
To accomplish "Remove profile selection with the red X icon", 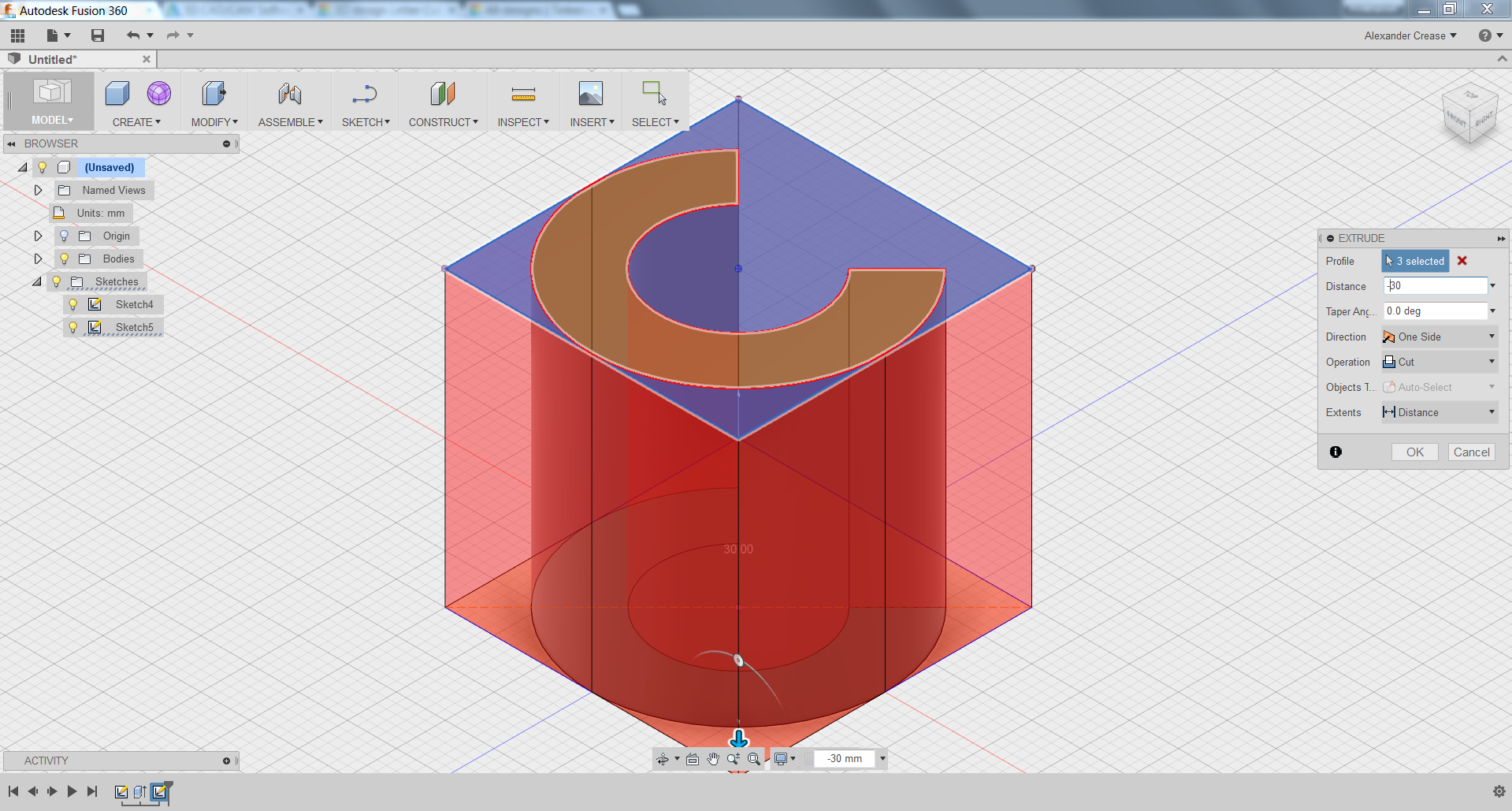I will pyautogui.click(x=1462, y=261).
